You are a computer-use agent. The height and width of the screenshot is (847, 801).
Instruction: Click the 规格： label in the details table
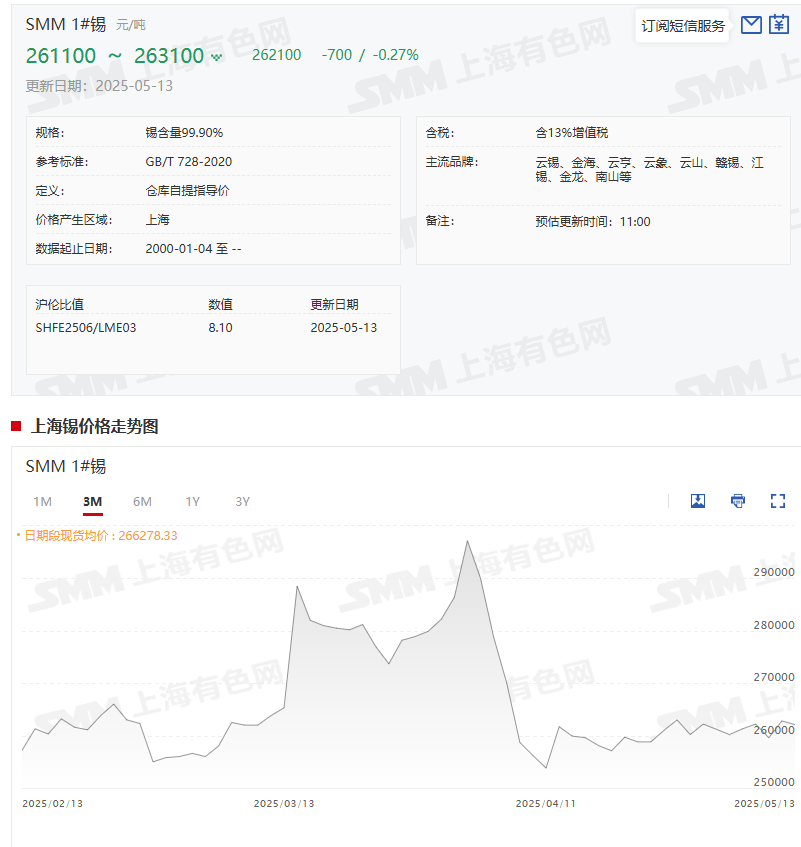tap(50, 132)
